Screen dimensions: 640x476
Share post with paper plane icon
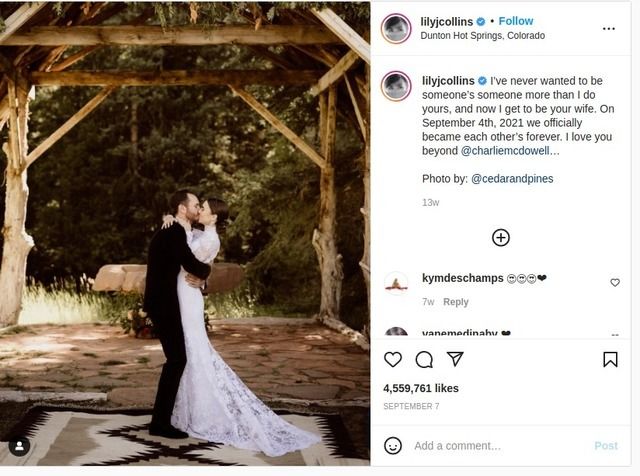click(455, 359)
